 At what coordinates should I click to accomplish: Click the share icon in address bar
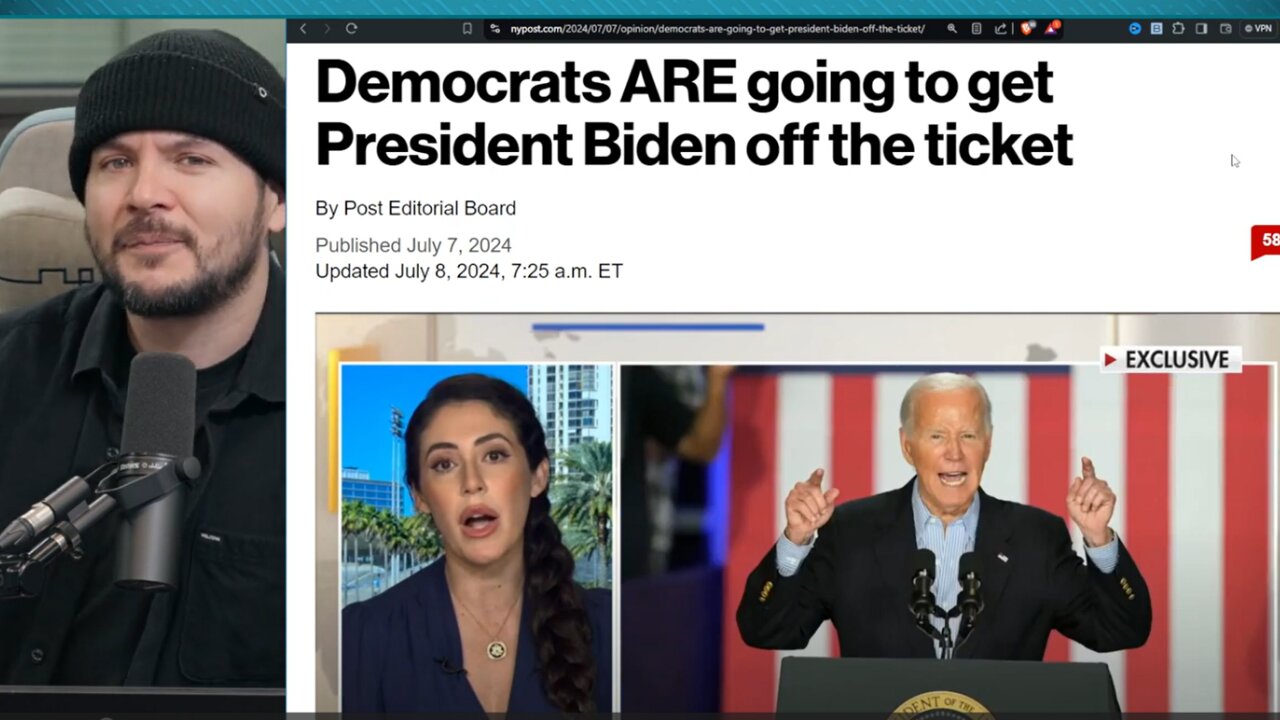(x=1000, y=29)
